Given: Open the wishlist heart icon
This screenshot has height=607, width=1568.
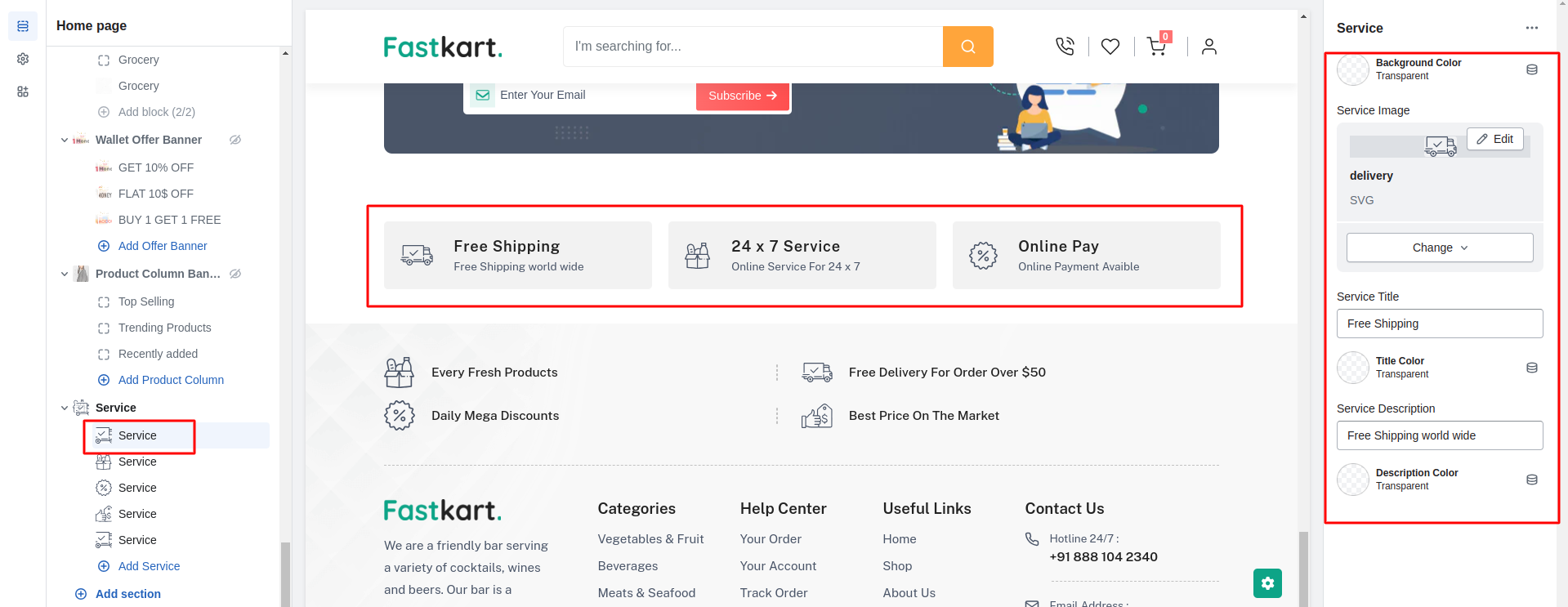Looking at the screenshot, I should pos(1110,47).
